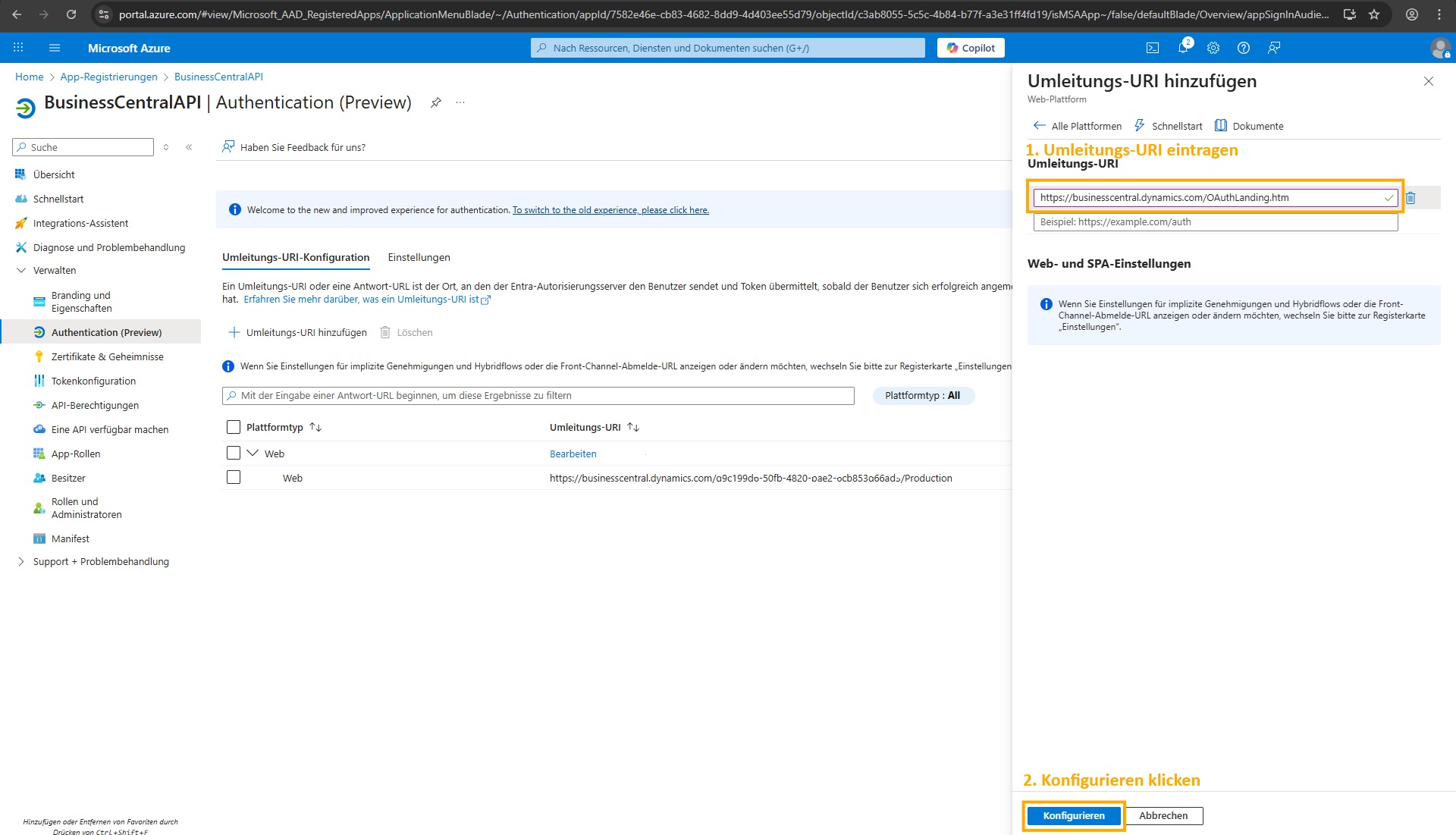Image resolution: width=1456 pixels, height=835 pixels.
Task: Open the Azure portal waffle menu icon
Action: pos(18,48)
